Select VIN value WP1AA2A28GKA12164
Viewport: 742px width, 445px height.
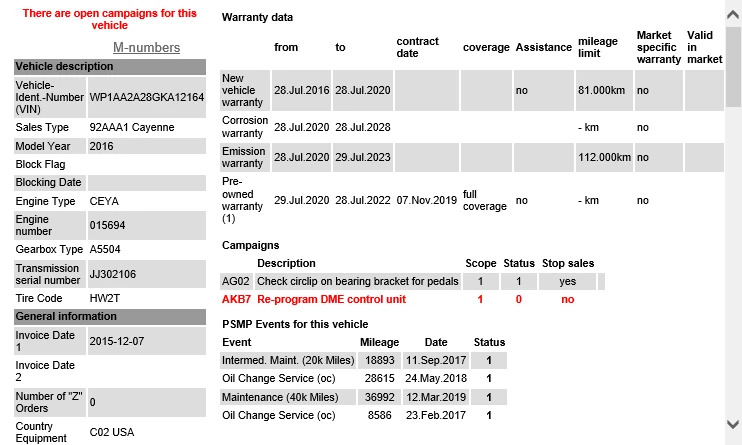(147, 97)
